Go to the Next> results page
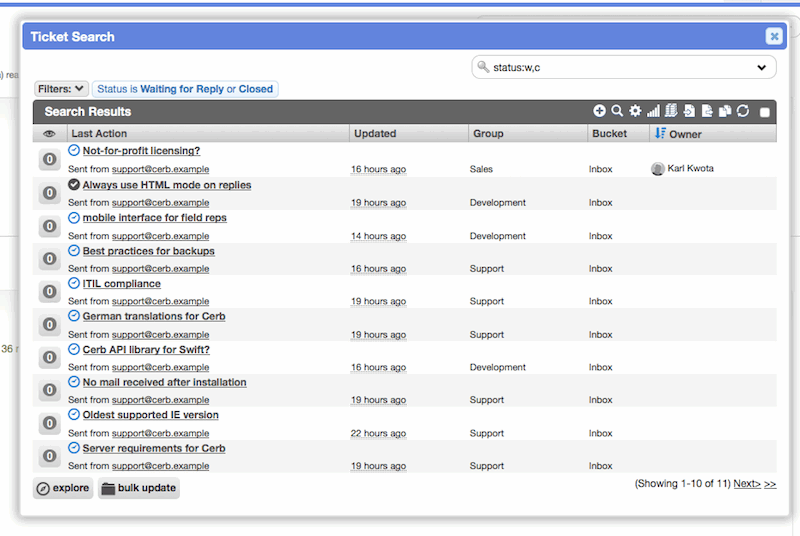 coord(747,484)
